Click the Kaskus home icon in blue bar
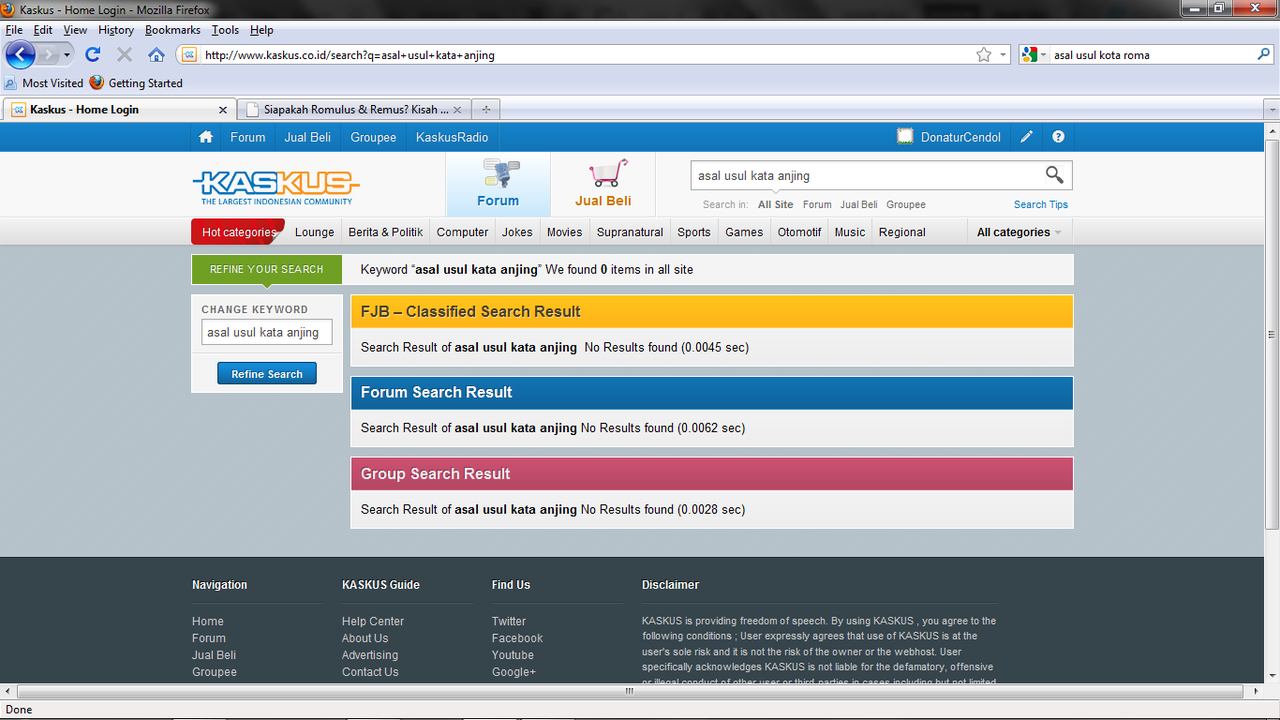The height and width of the screenshot is (720, 1280). pyautogui.click(x=206, y=137)
